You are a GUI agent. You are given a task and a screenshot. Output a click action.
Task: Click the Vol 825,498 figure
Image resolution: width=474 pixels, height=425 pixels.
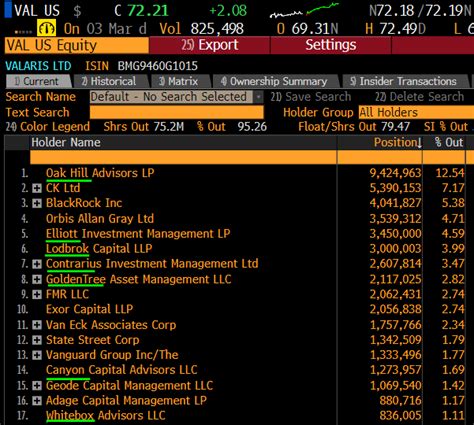(x=217, y=29)
